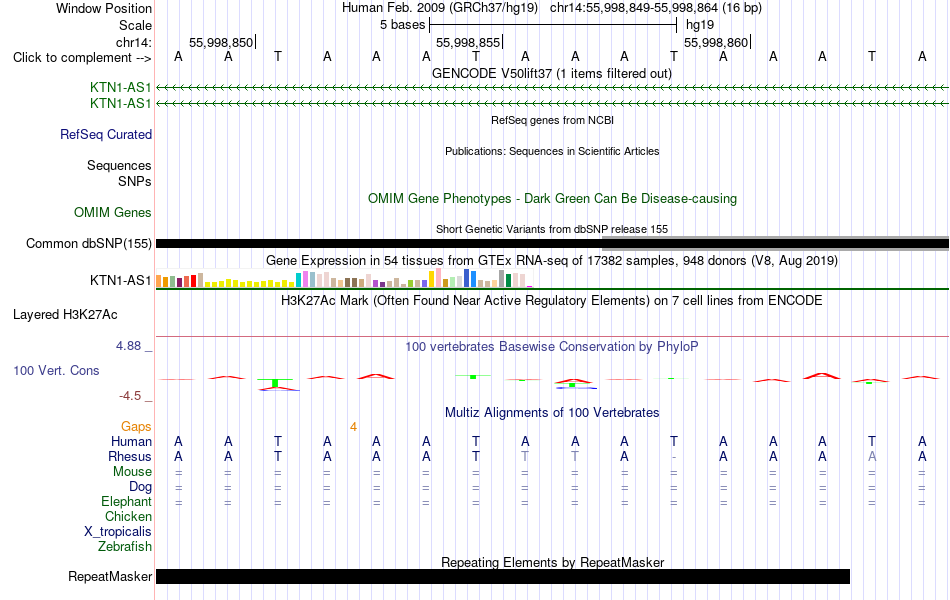950x600 pixels.
Task: Click the 'Short Genetic Variants from dbSNP' title
Action: click(552, 229)
